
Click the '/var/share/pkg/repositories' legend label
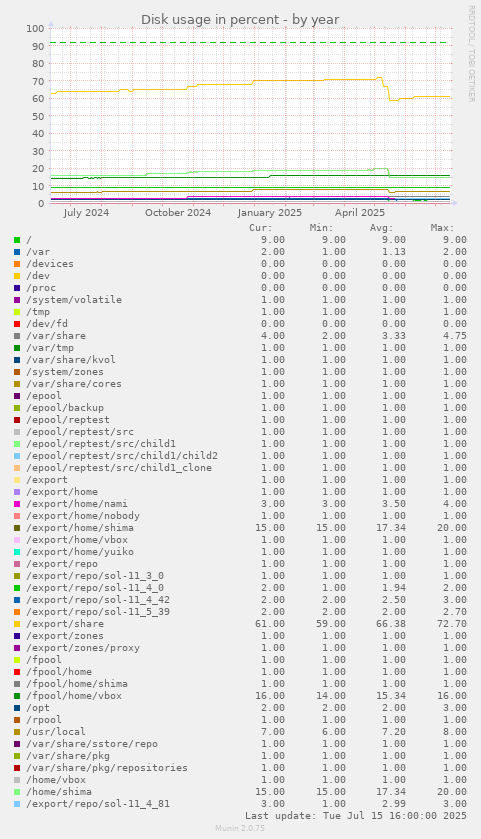pyautogui.click(x=107, y=768)
